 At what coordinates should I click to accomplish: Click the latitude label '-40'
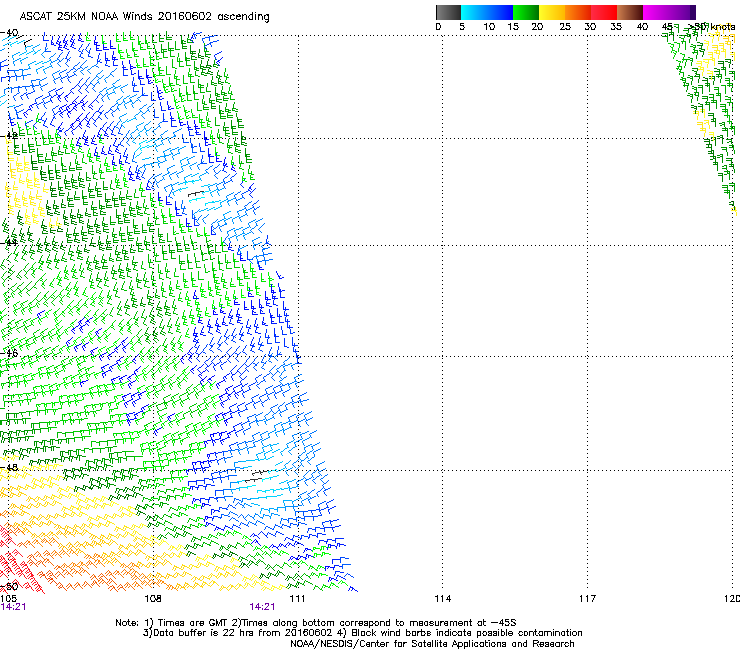coord(9,33)
